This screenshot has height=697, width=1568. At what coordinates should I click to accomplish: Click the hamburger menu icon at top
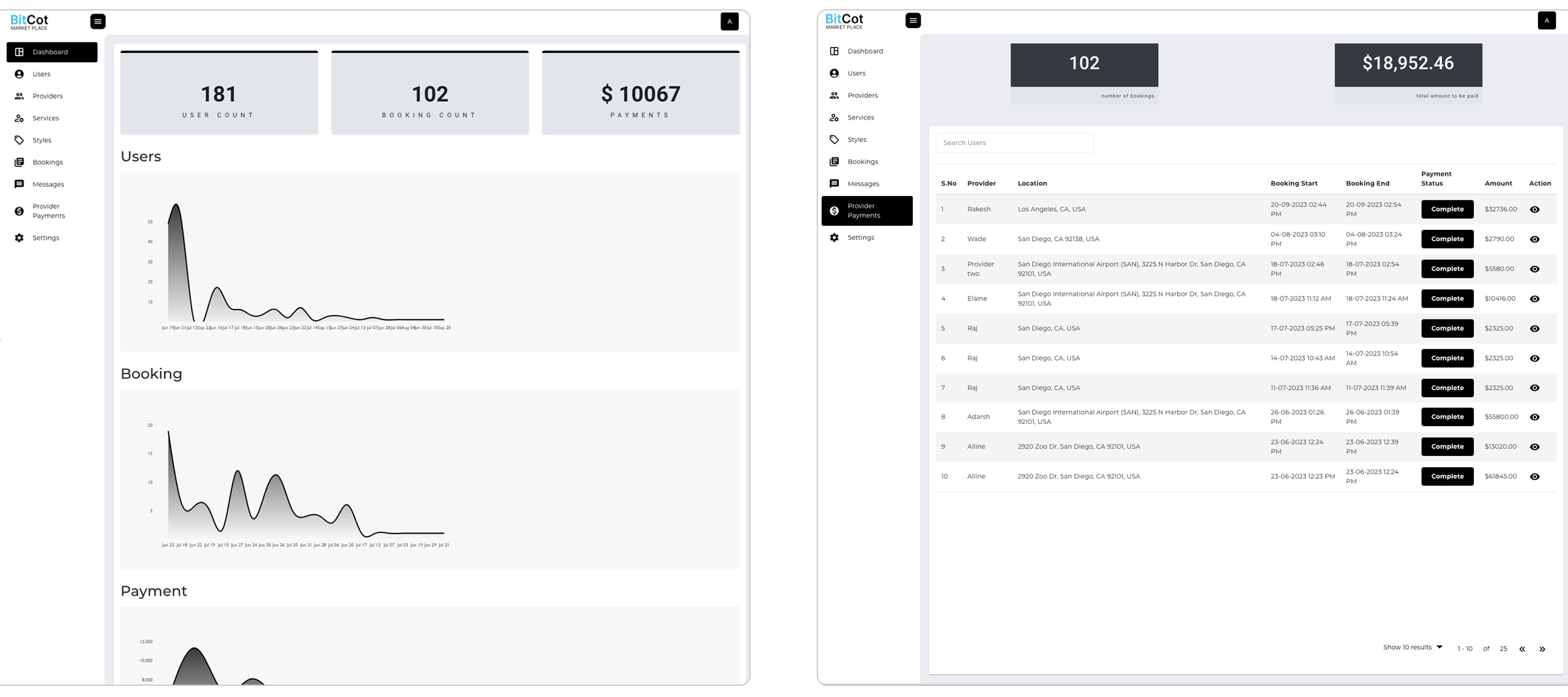point(98,22)
